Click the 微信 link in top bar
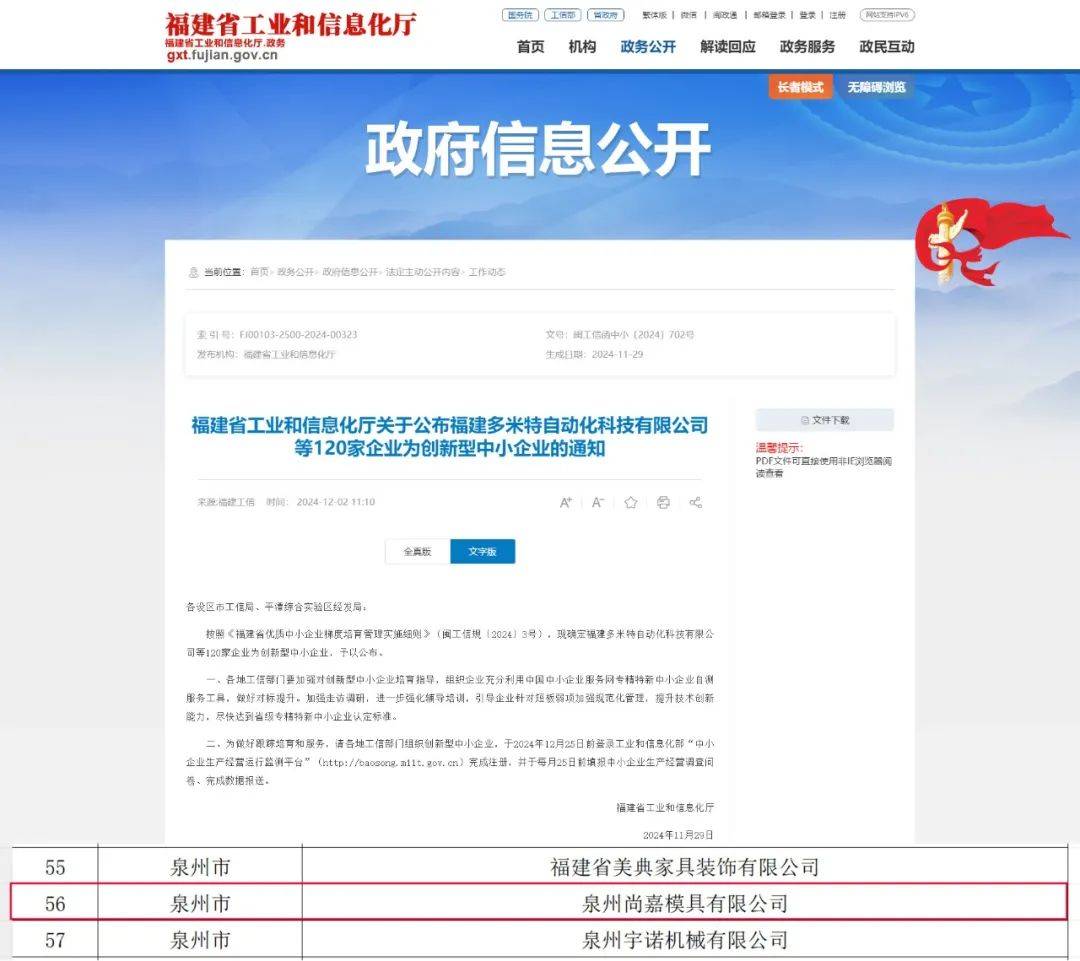1080x961 pixels. click(689, 15)
